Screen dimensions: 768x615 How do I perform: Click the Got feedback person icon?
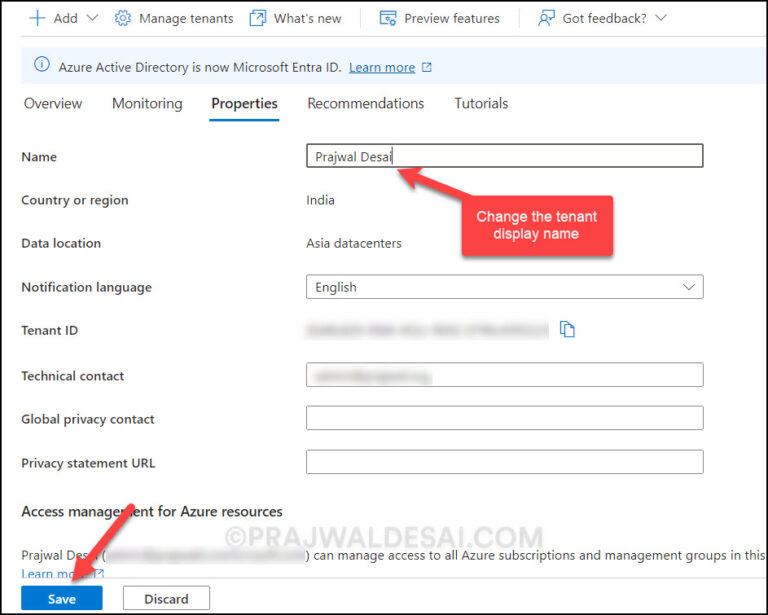(546, 19)
